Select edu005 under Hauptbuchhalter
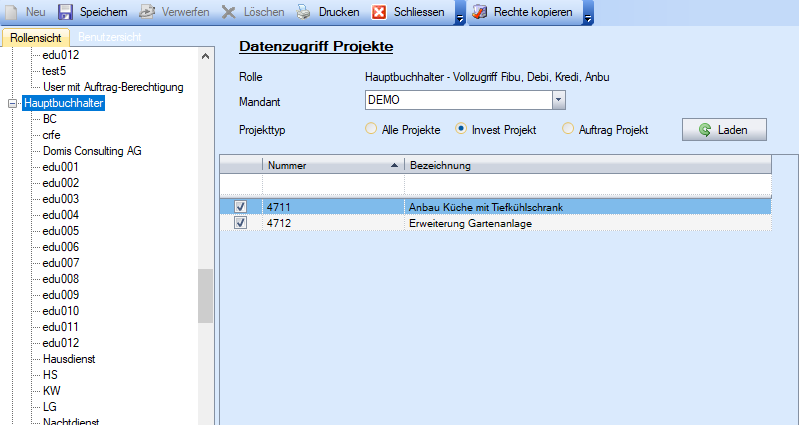The image size is (799, 425). (61, 231)
